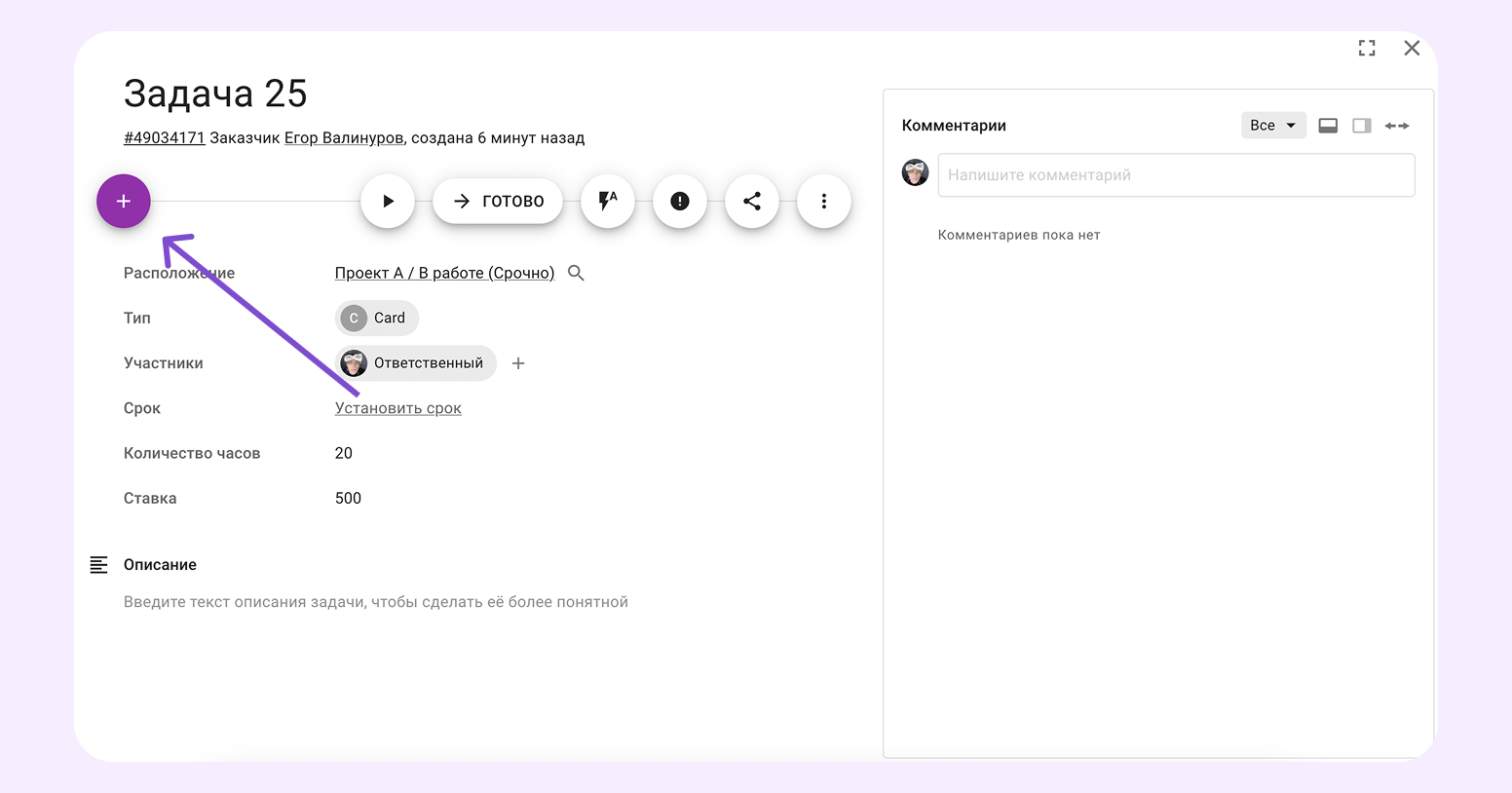1512x793 pixels.
Task: Open the share icon button
Action: pos(752,201)
